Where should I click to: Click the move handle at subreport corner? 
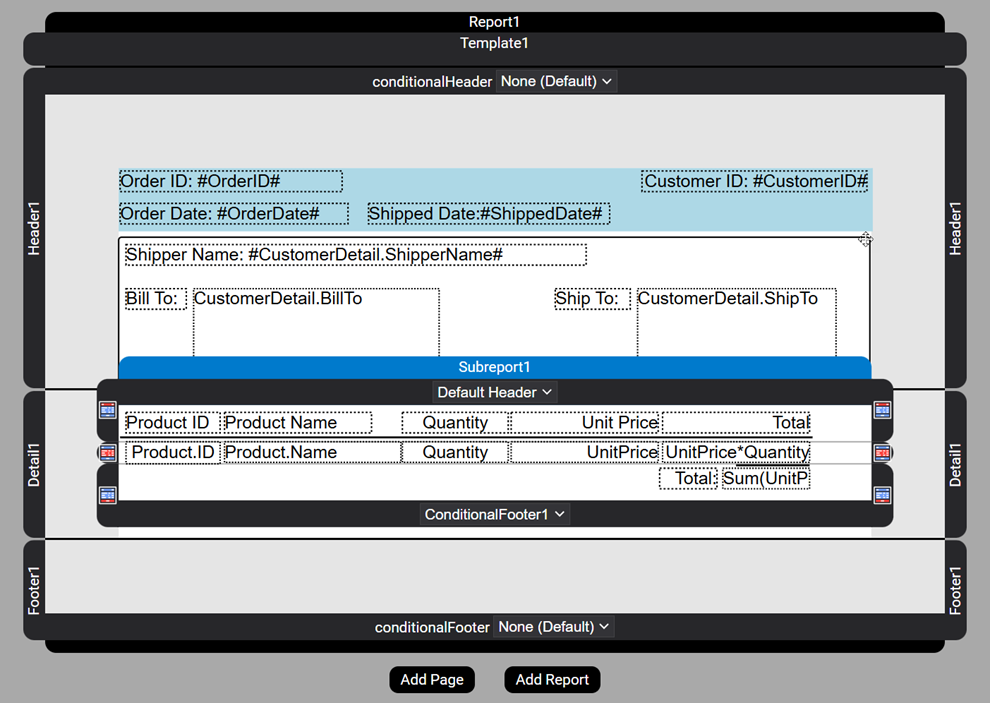click(865, 239)
